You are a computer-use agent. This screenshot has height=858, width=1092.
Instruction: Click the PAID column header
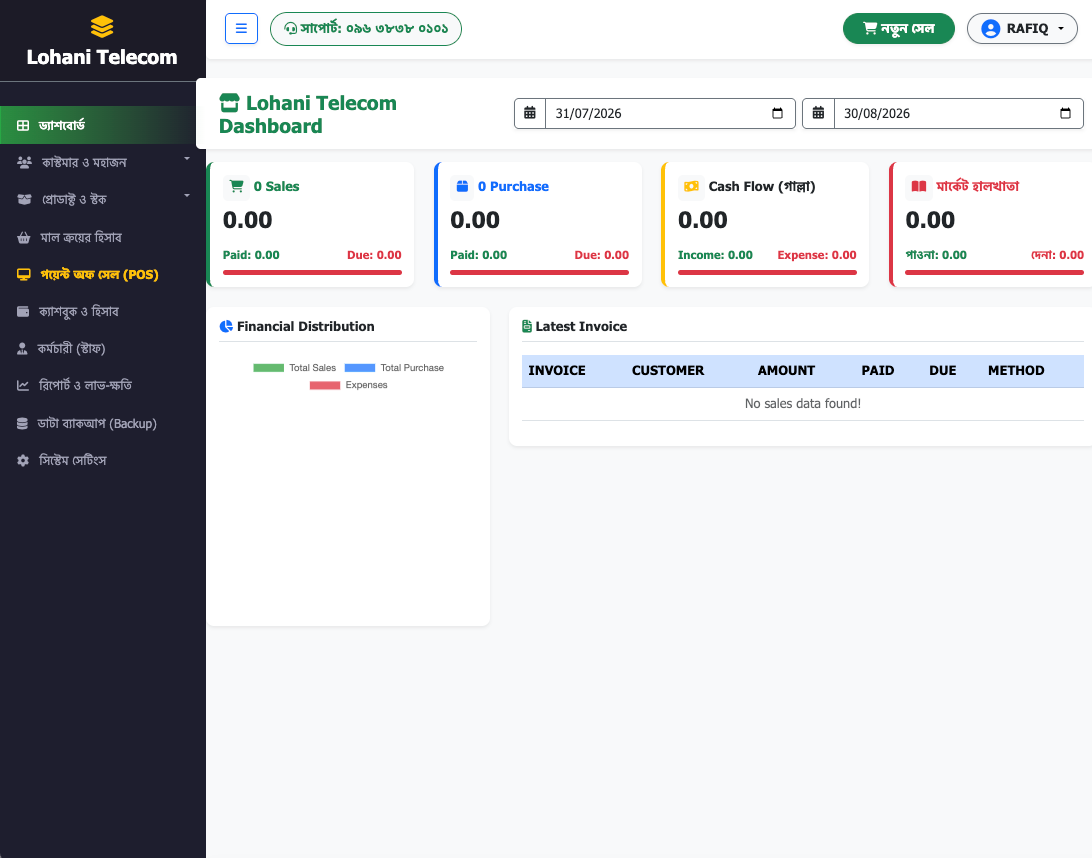click(878, 370)
